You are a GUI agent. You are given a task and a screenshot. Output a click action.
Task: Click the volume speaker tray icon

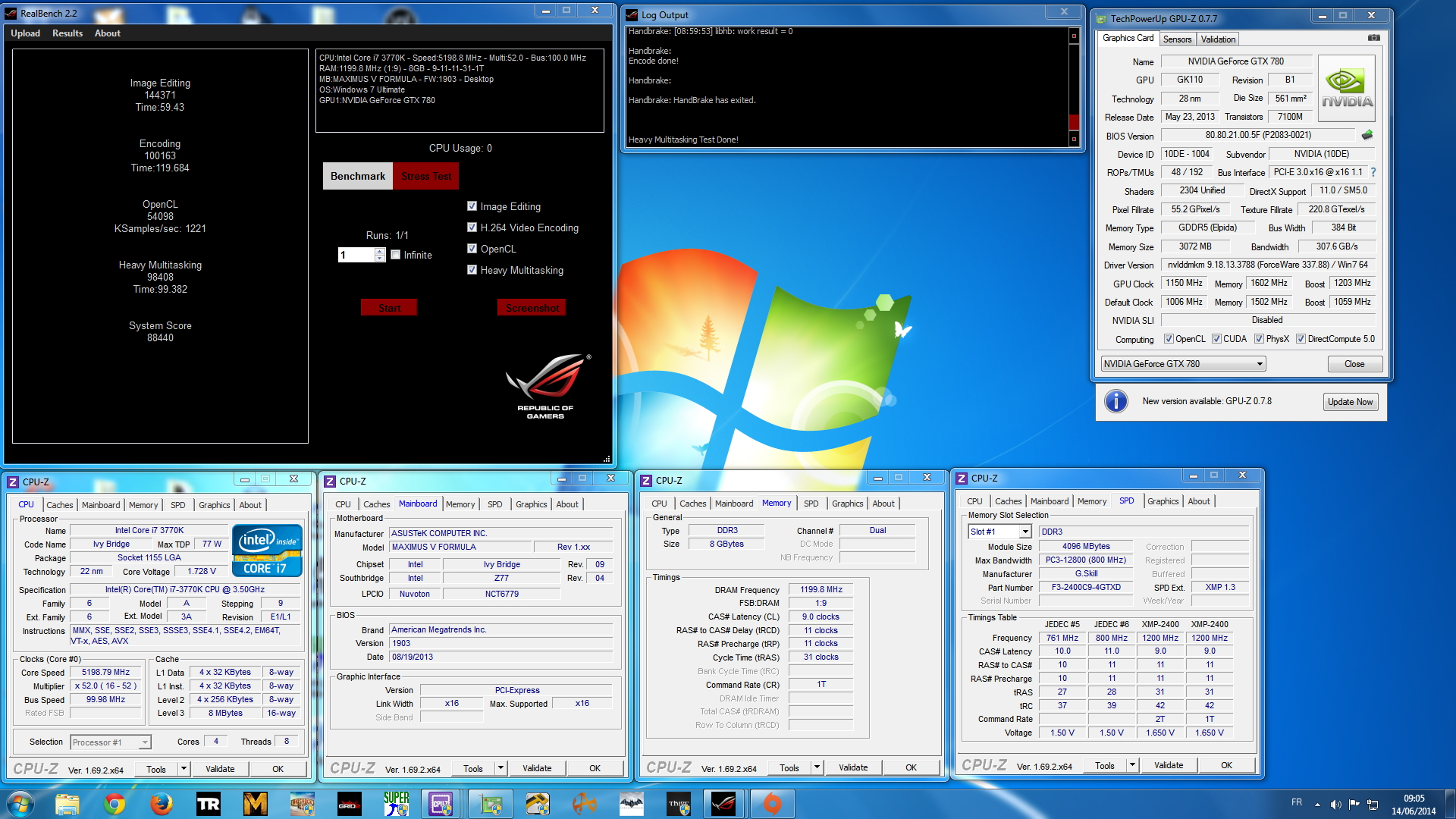[1335, 804]
